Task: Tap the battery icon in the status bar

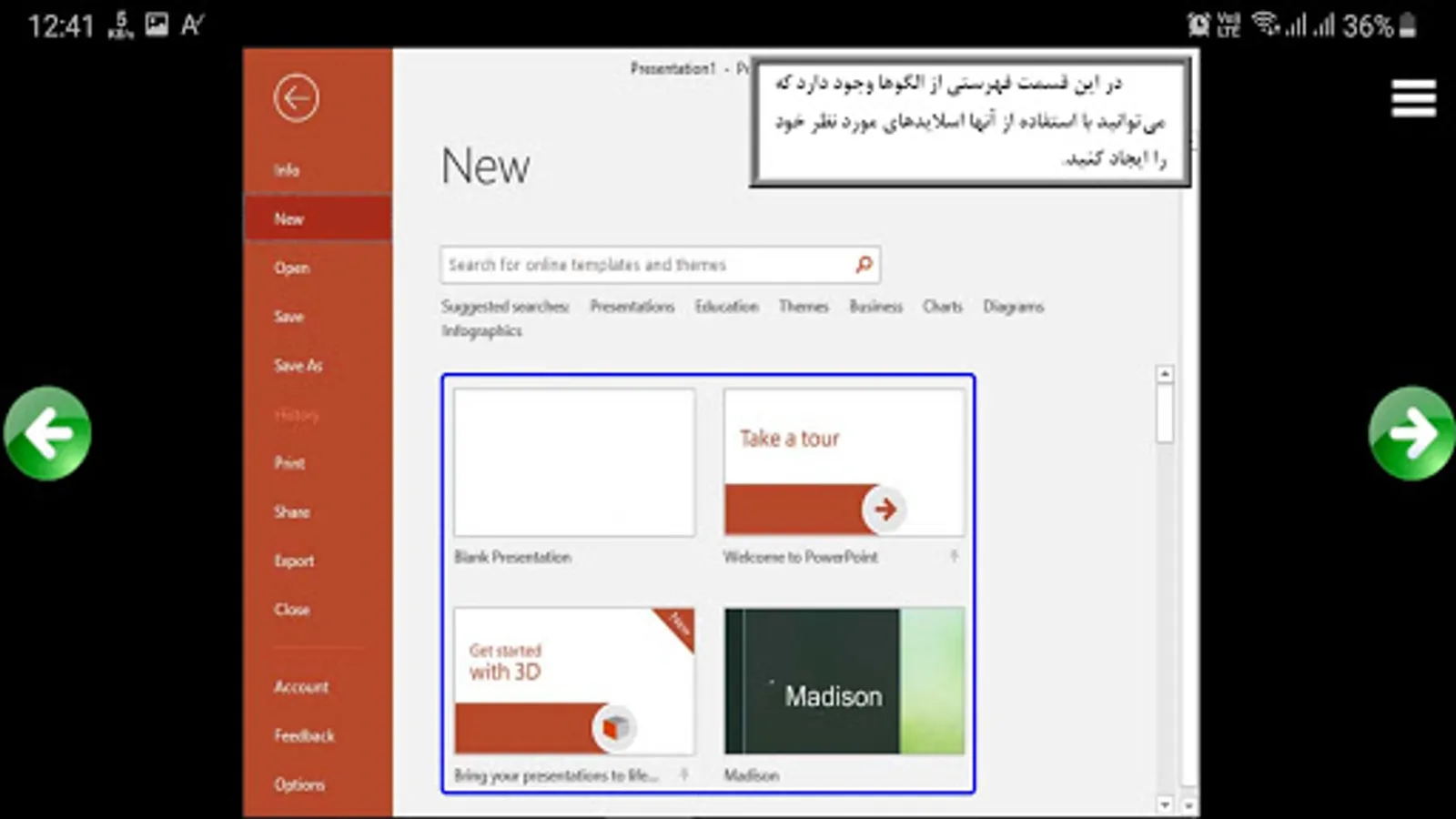Action: click(1408, 25)
